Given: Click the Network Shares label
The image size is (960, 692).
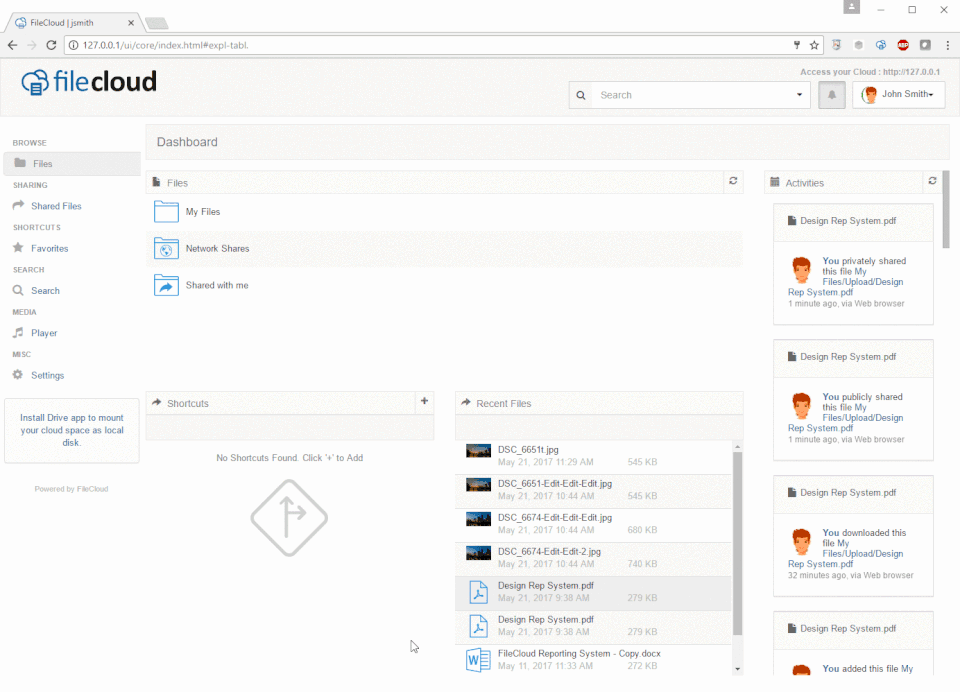Looking at the screenshot, I should pyautogui.click(x=217, y=248).
